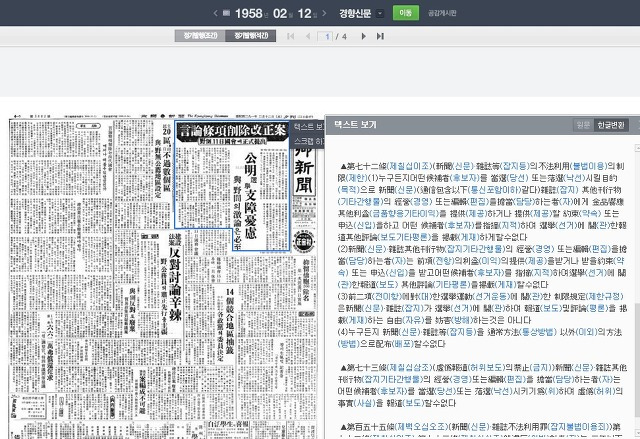
Task: Click the day 12 in the date bar
Action: point(304,13)
